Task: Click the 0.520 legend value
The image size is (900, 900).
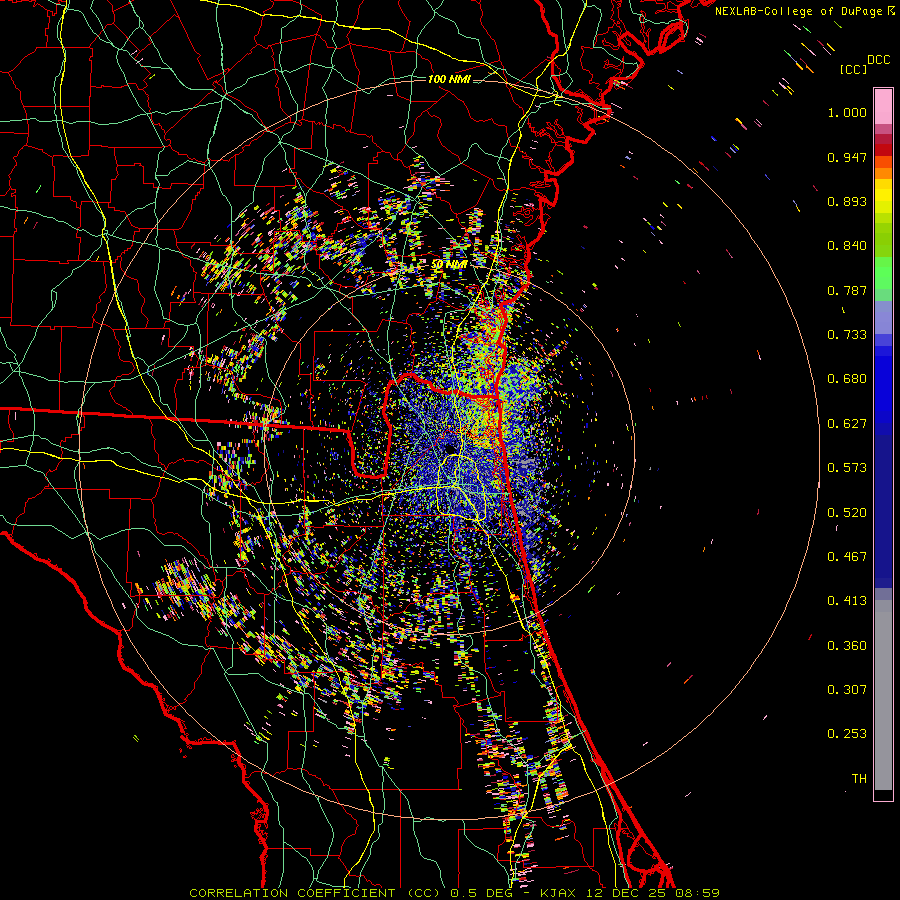Action: [847, 513]
